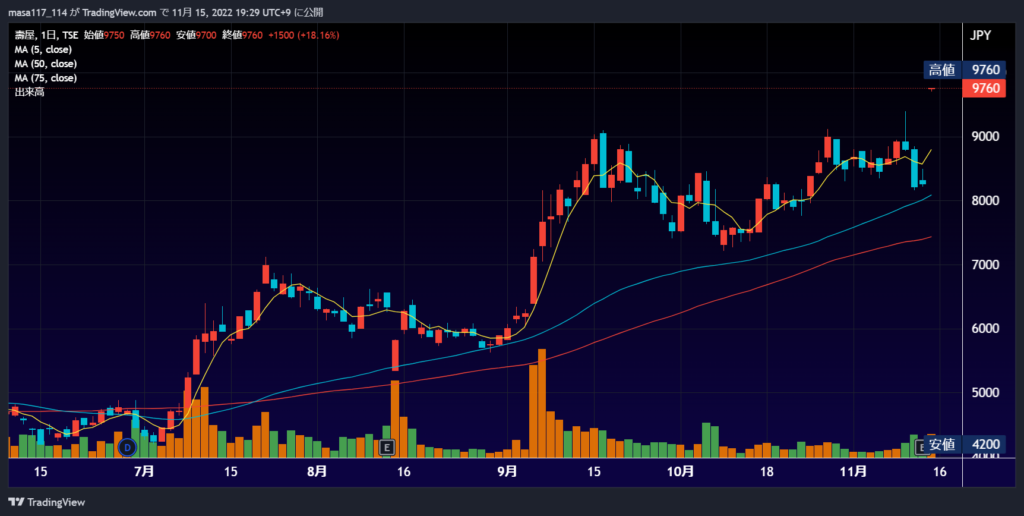Click the 5000 price axis label
This screenshot has height=516, width=1024.
coord(985,393)
